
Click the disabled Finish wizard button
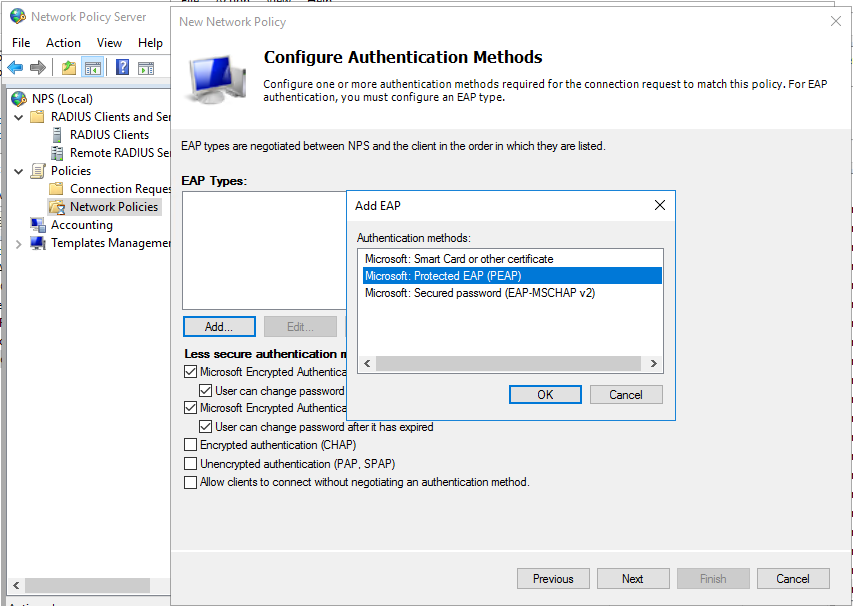[713, 578]
